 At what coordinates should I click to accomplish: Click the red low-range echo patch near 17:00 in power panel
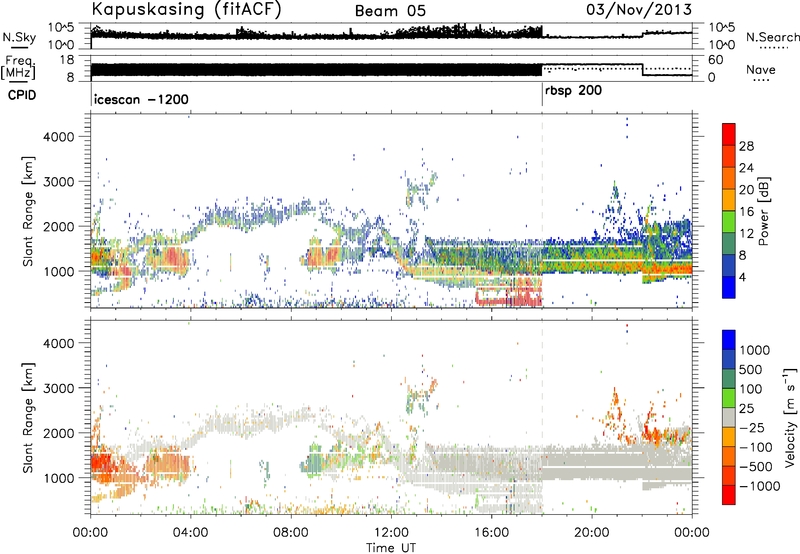point(509,294)
